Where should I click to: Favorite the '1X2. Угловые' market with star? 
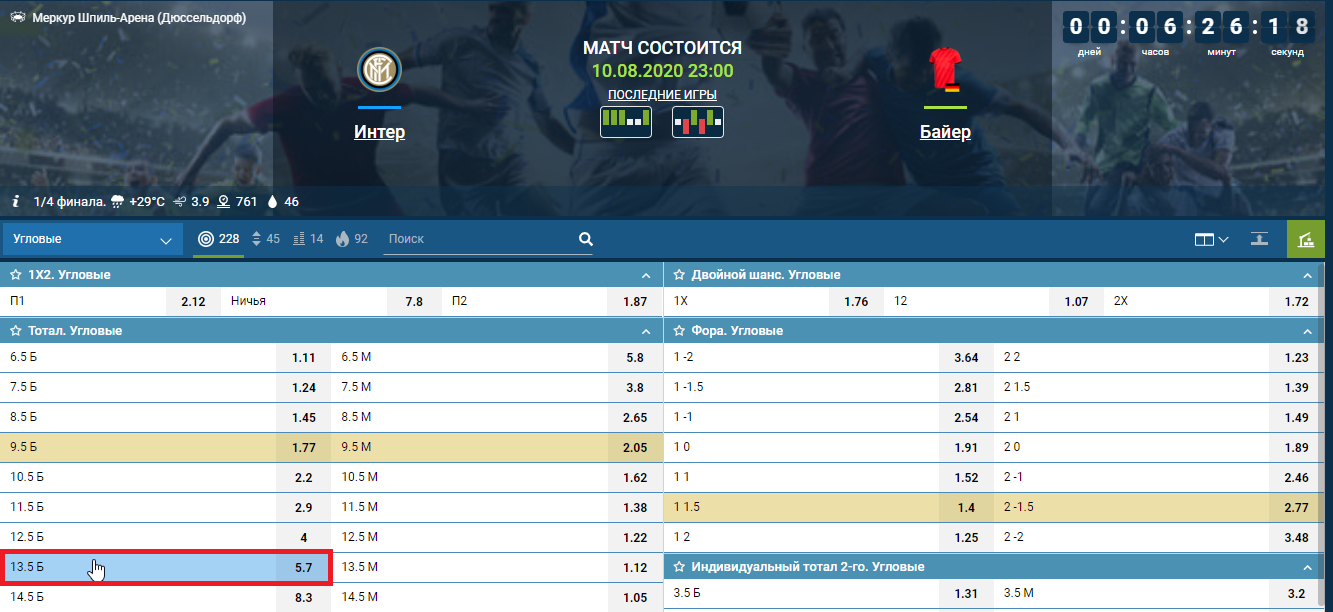click(x=15, y=274)
